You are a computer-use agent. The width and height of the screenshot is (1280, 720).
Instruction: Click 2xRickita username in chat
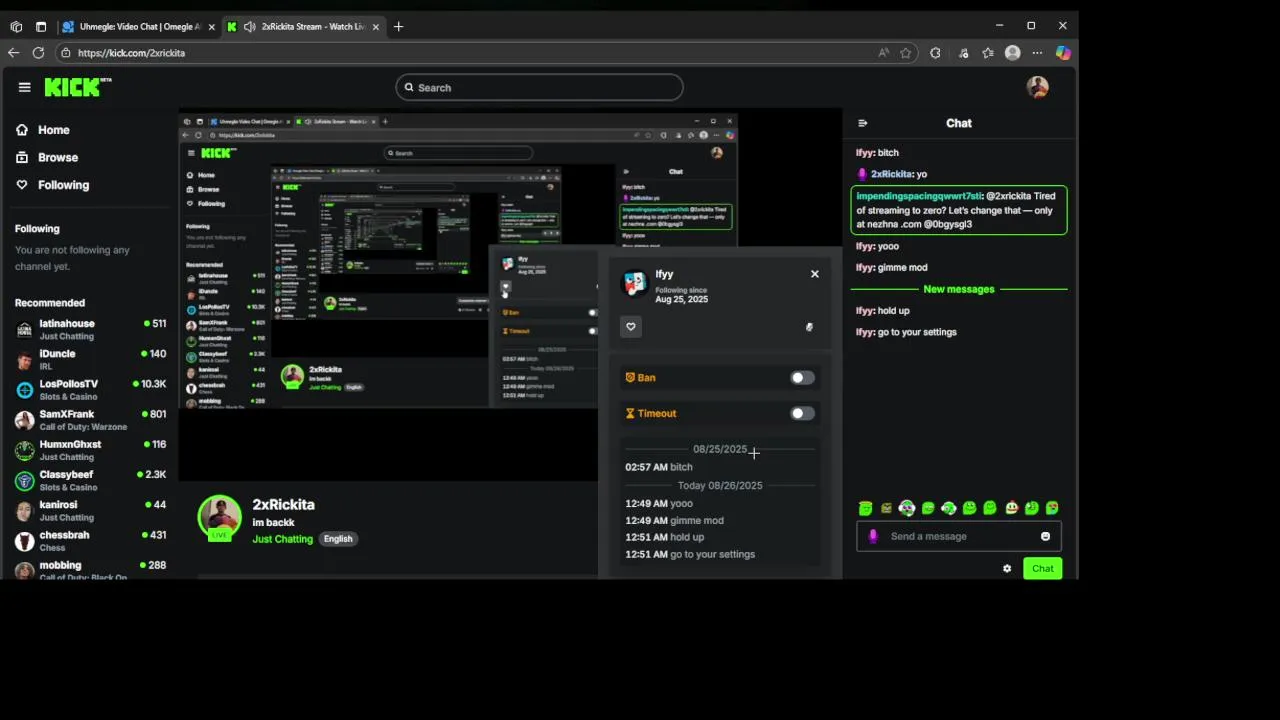[x=892, y=174]
